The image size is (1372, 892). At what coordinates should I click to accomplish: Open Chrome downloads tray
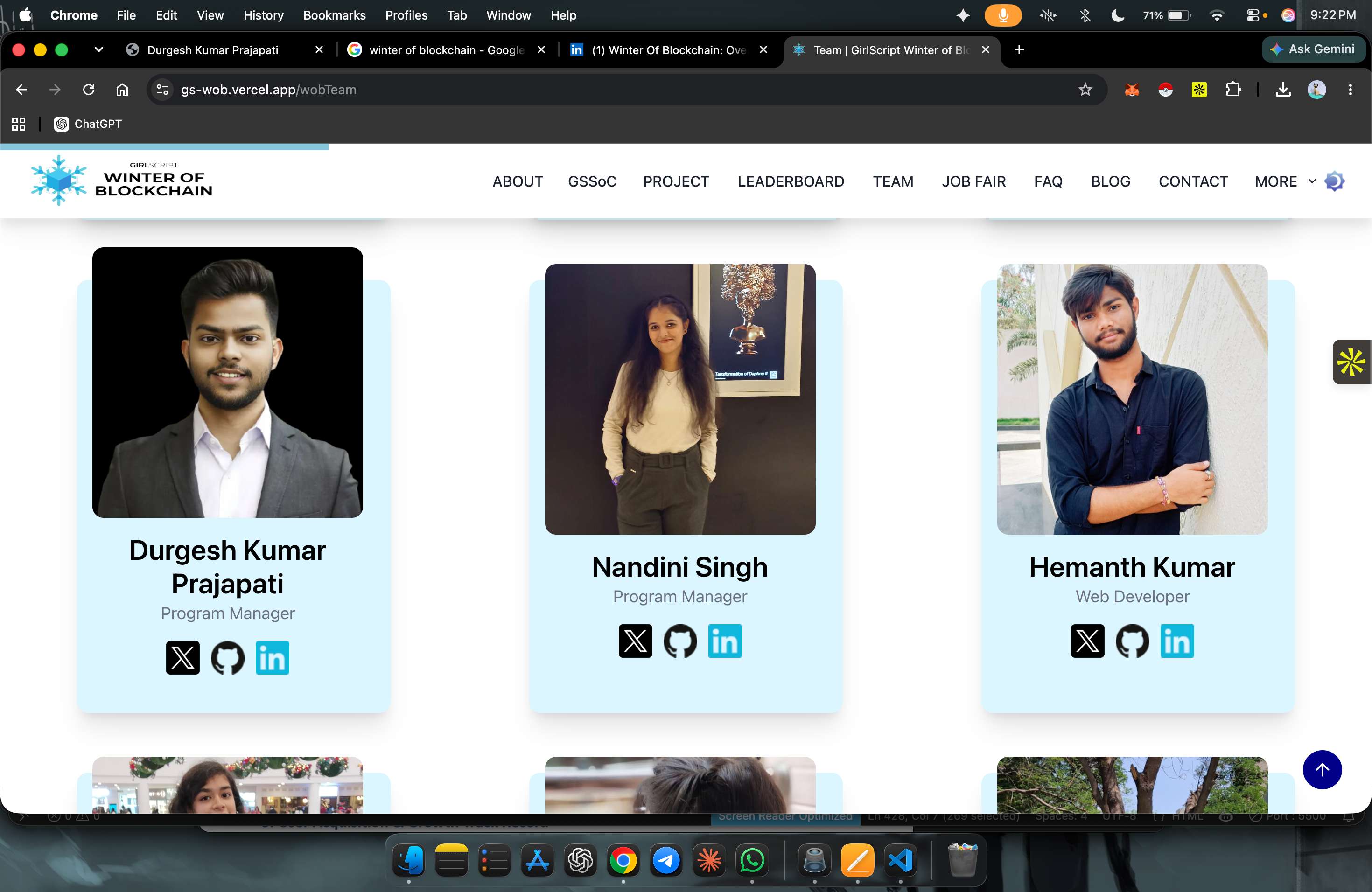coord(1283,90)
